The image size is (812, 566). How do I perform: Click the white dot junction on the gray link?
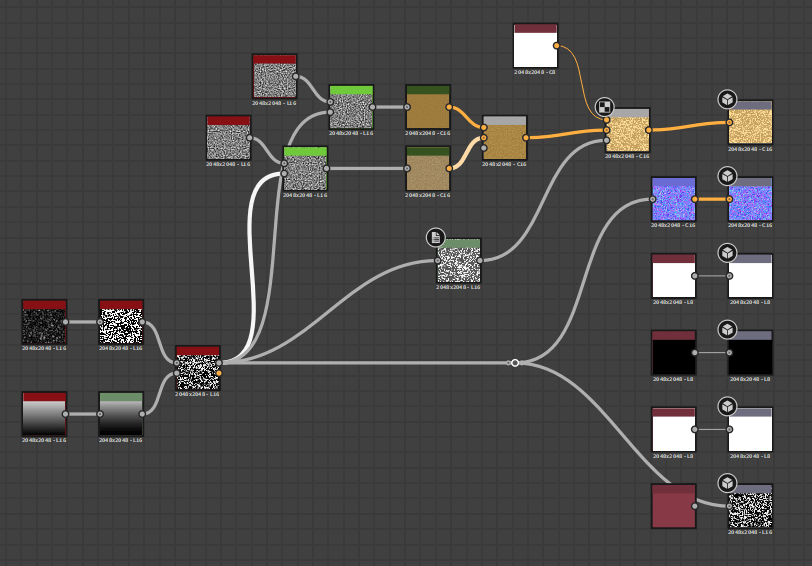coord(515,363)
